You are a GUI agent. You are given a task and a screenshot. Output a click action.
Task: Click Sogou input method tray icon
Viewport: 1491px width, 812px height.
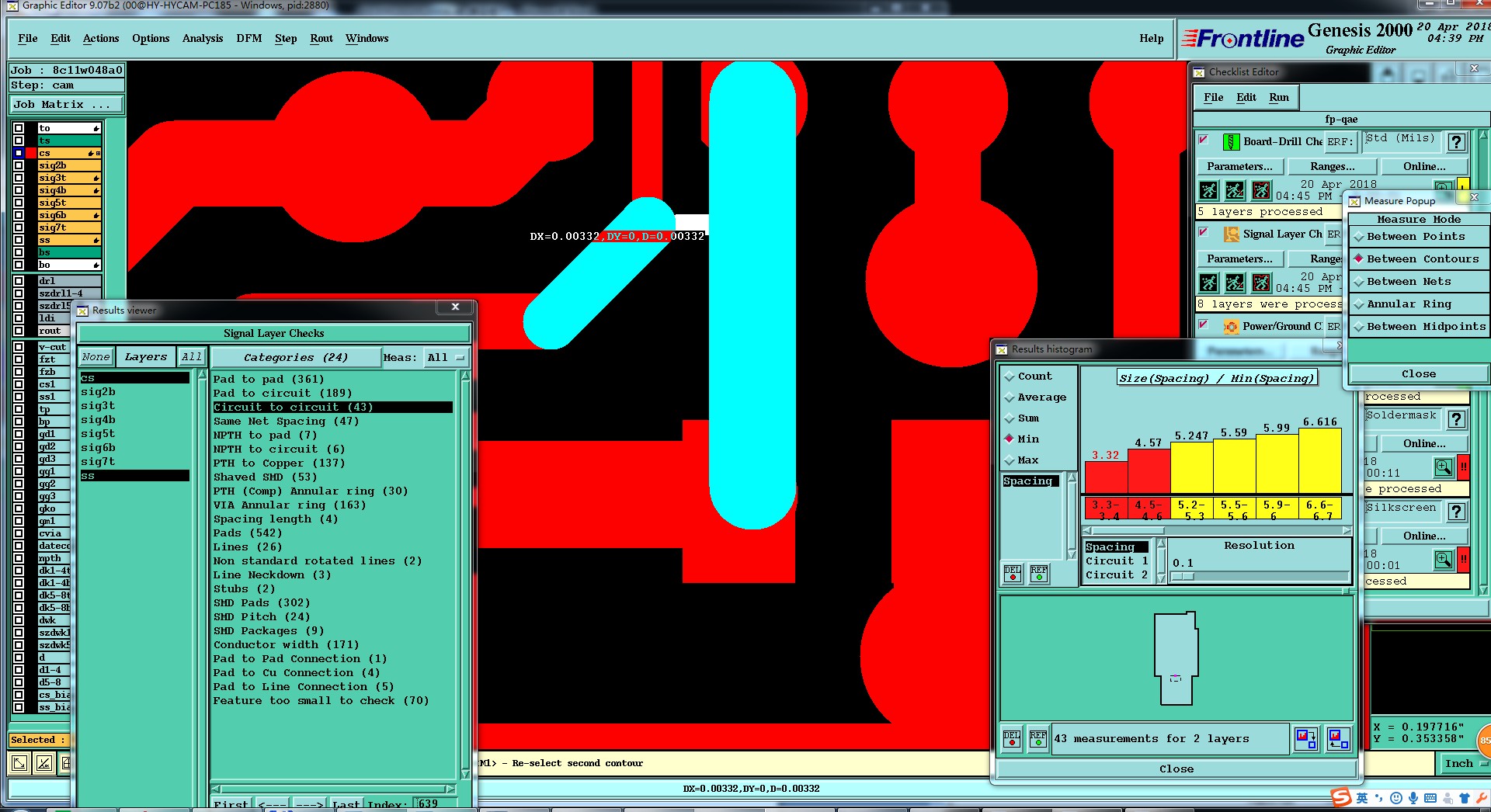(1341, 798)
